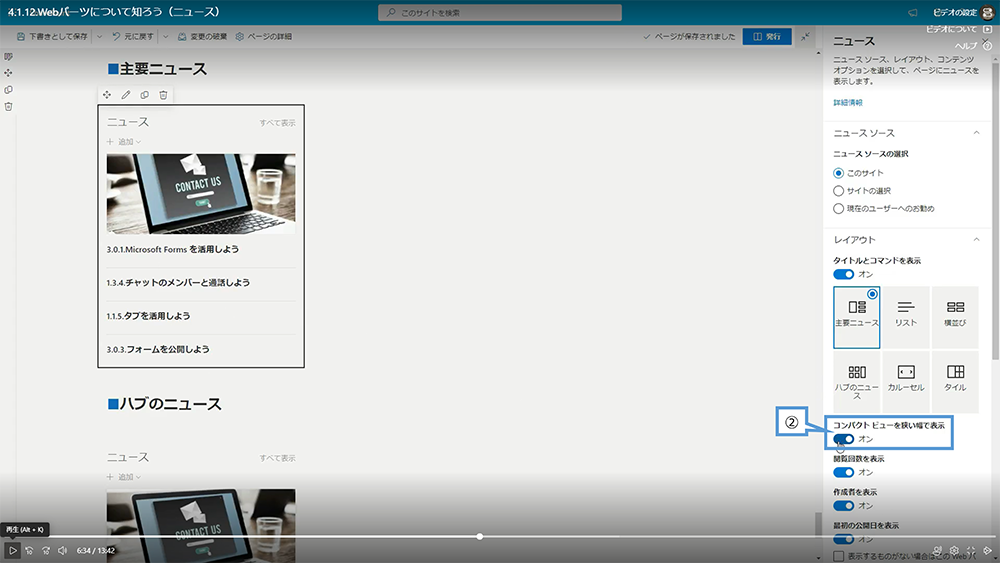Viewport: 1000px width, 563px height.
Task: Toggle タイトルとコマンドを表示 switch
Action: point(844,274)
